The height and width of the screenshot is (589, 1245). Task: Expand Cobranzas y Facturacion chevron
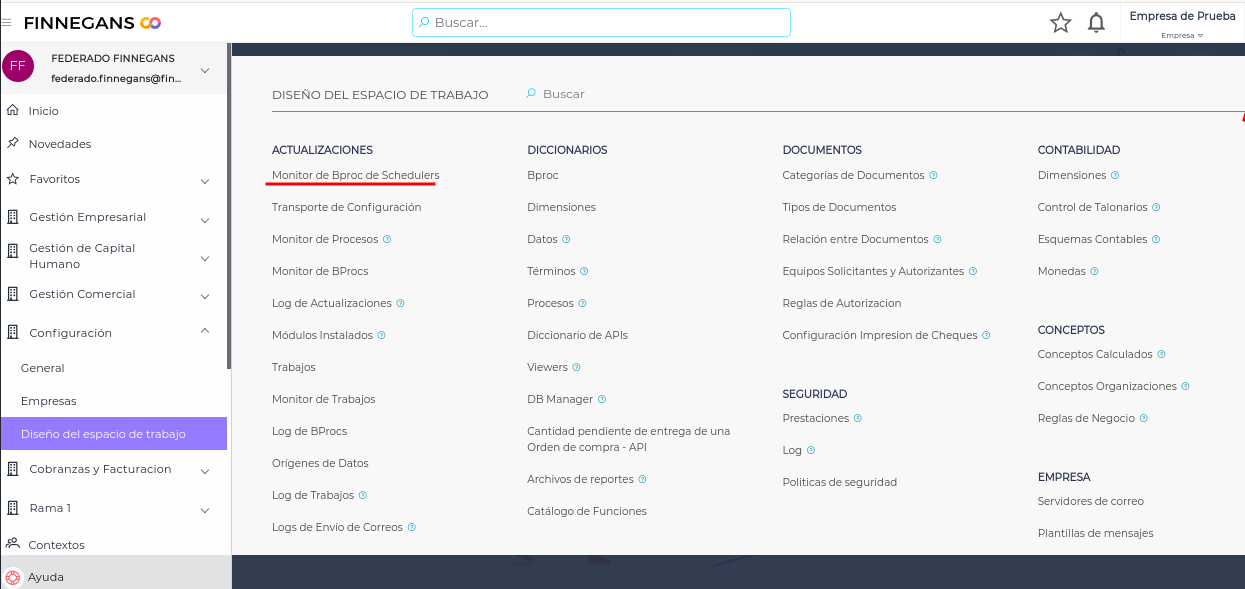[205, 471]
